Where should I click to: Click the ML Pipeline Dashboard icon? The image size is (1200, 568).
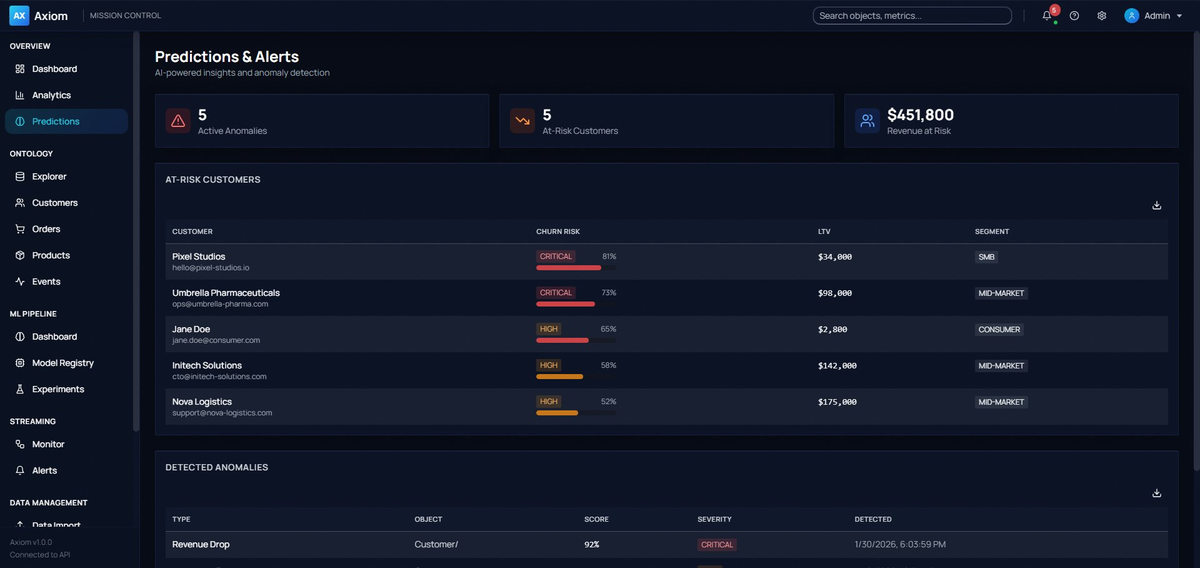point(20,337)
